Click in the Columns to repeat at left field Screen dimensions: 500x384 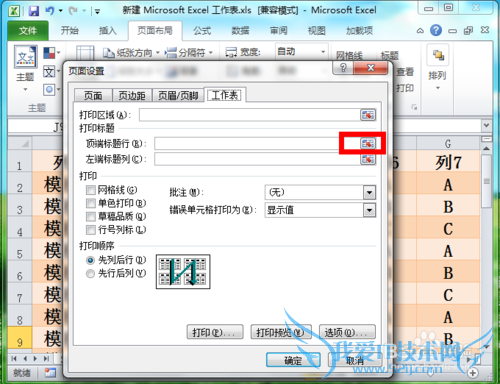[x=257, y=159]
